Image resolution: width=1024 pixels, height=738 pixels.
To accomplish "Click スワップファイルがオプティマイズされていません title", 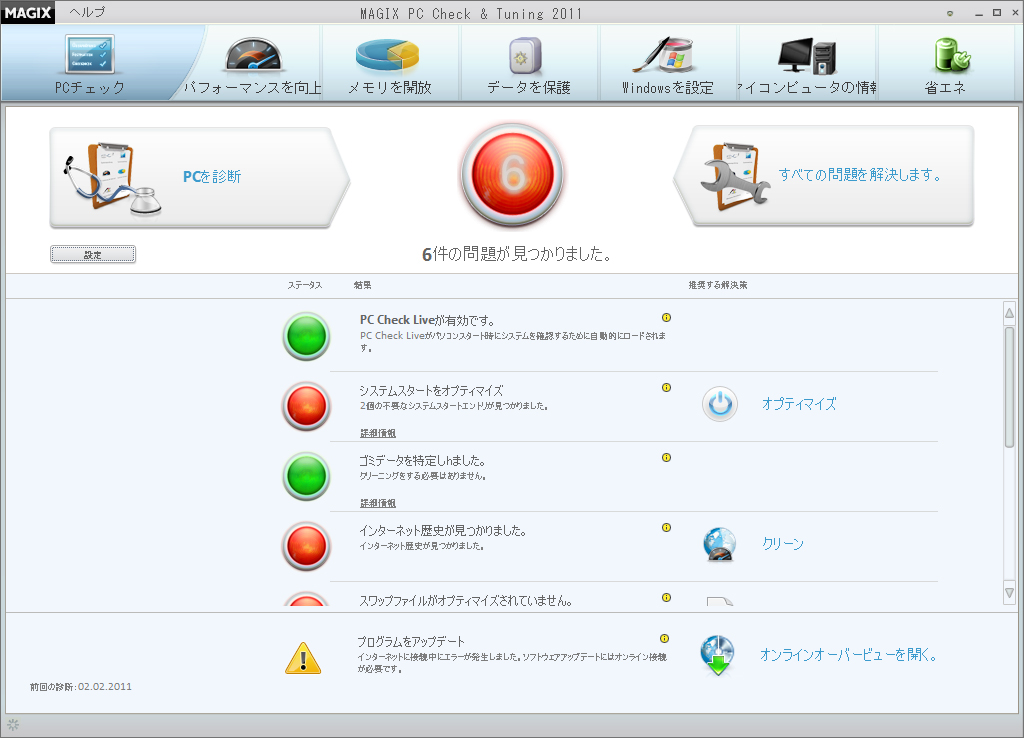I will [466, 600].
